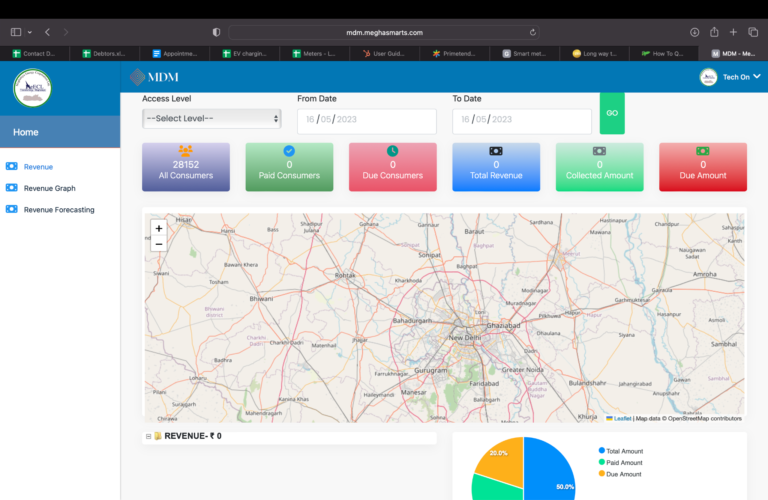The width and height of the screenshot is (768, 500).
Task: Open the Leaflet attribution link
Action: point(620,418)
